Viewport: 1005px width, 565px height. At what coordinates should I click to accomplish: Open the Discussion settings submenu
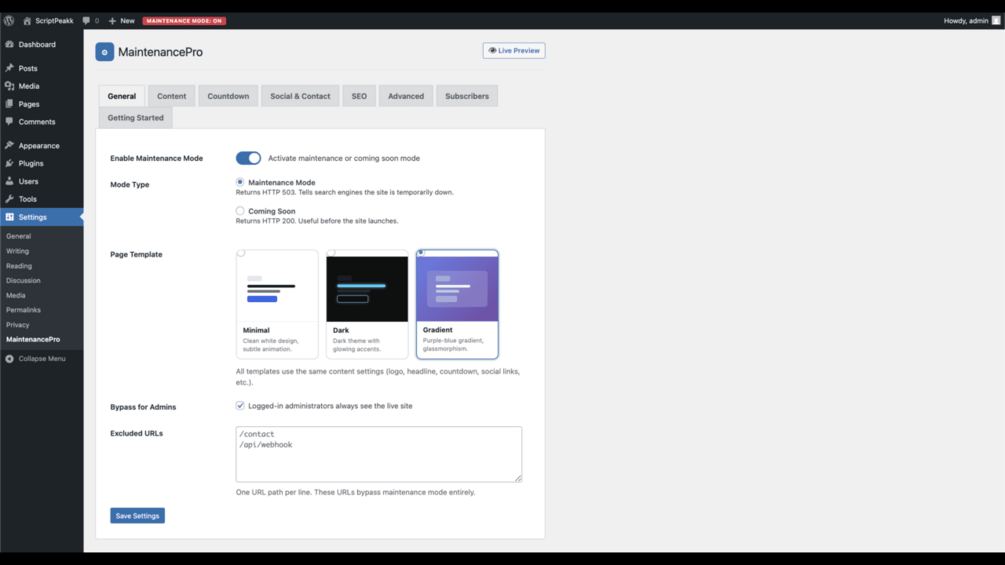click(23, 281)
